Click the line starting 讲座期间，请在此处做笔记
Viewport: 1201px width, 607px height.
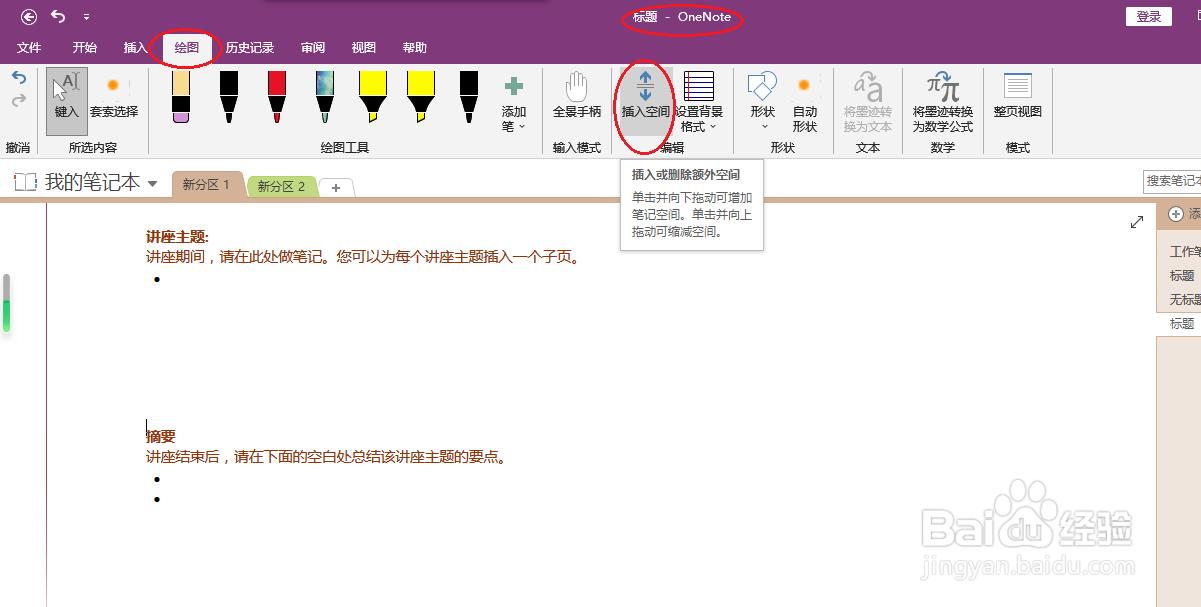click(x=364, y=257)
